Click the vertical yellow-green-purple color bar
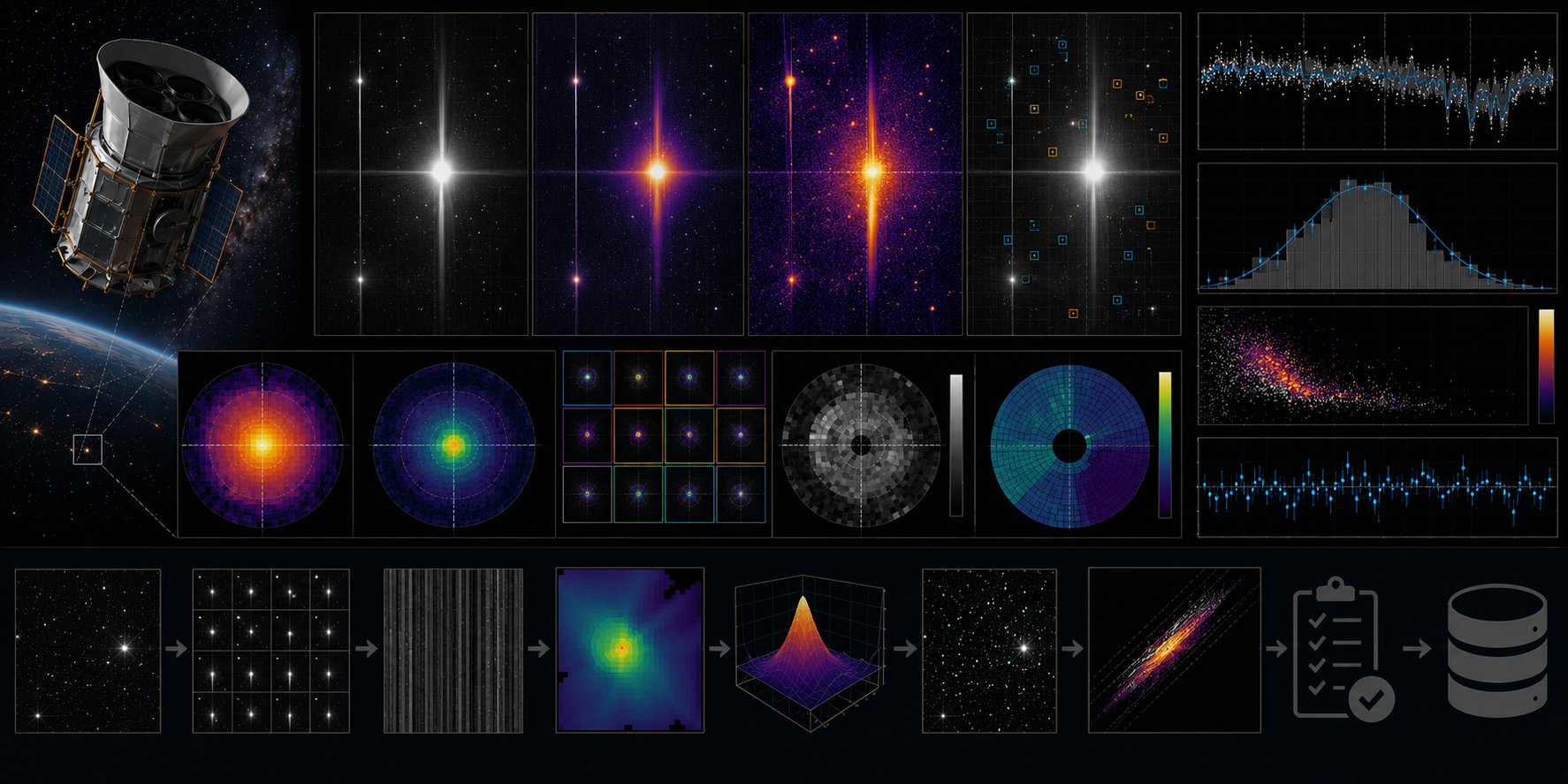Screen dimensions: 1568x784 pyautogui.click(x=1165, y=445)
